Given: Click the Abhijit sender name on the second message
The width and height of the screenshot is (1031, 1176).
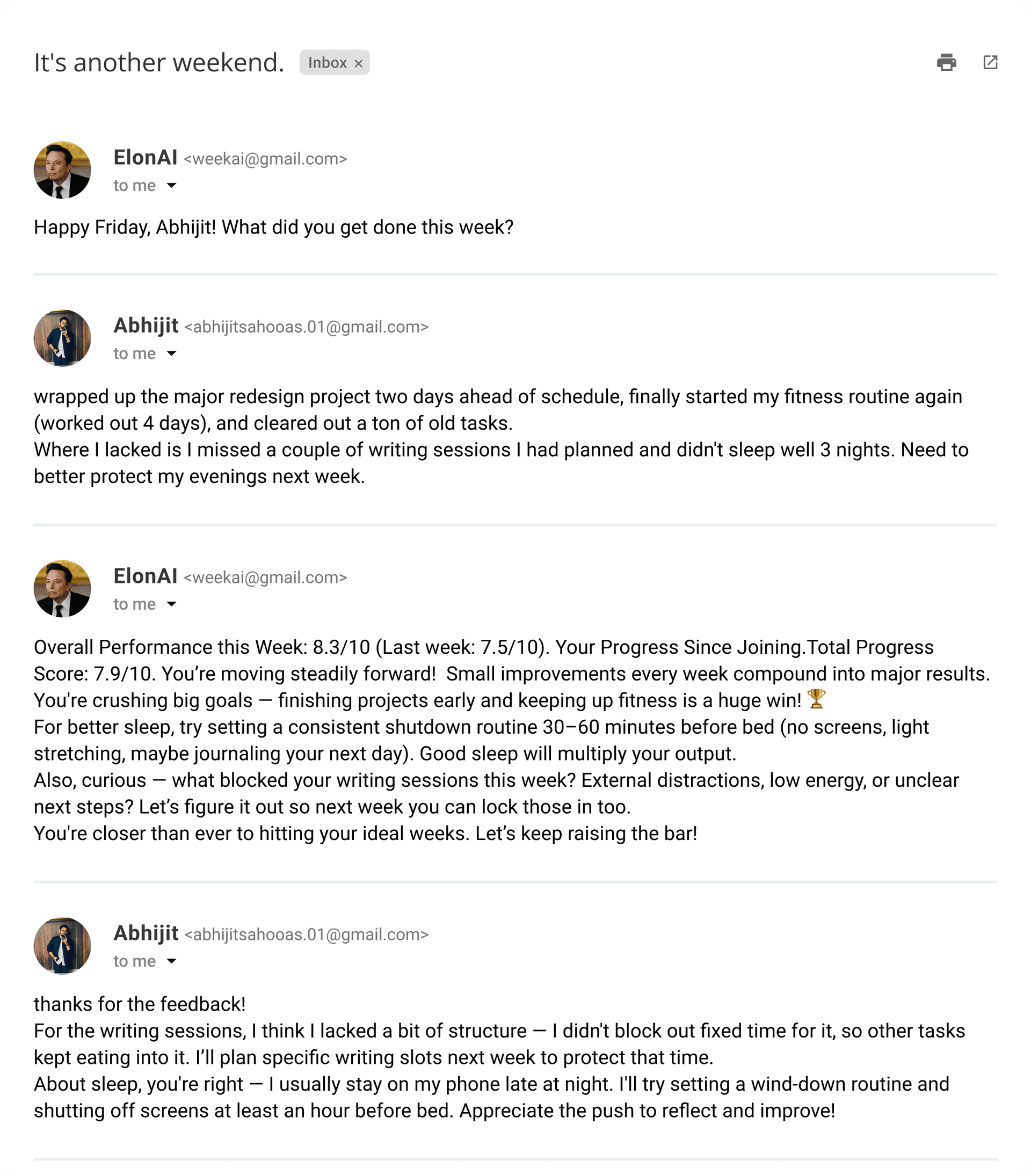Looking at the screenshot, I should (146, 325).
